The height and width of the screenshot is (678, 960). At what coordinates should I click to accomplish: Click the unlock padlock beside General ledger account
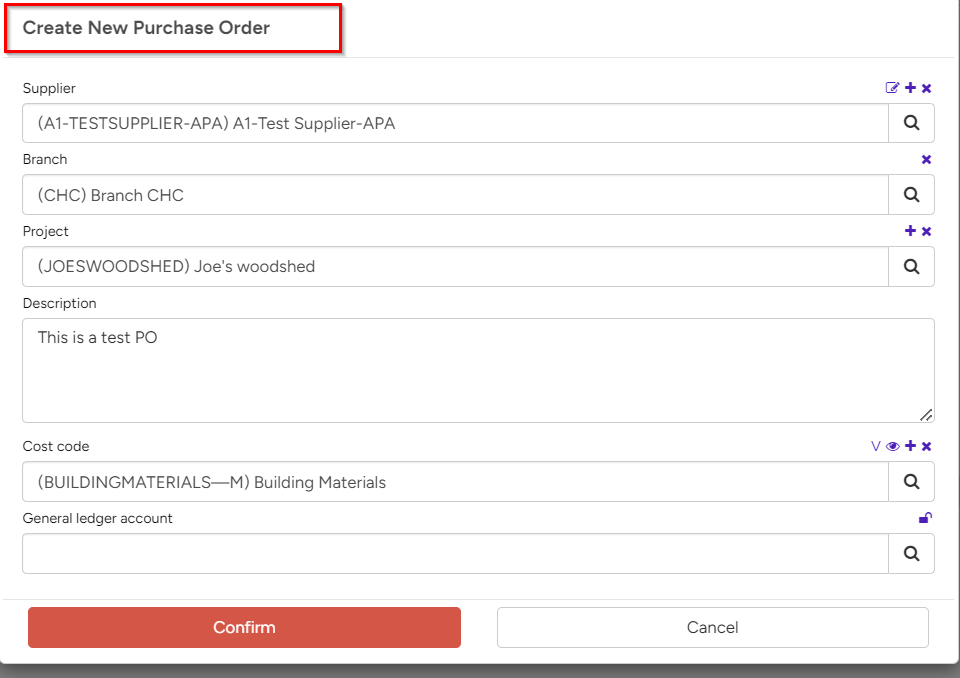(926, 518)
